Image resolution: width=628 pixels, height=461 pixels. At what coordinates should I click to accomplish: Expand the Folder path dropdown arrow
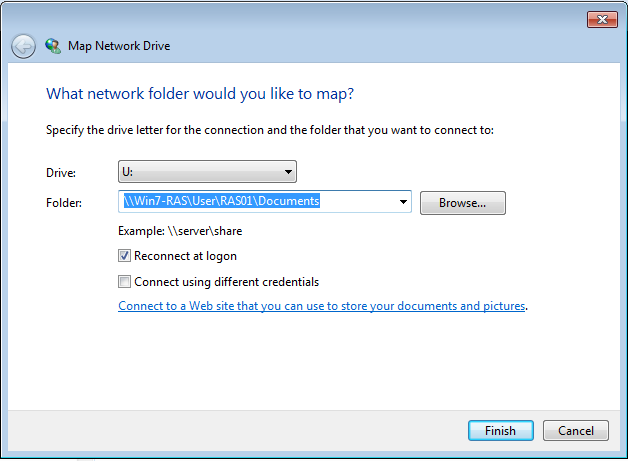click(404, 202)
